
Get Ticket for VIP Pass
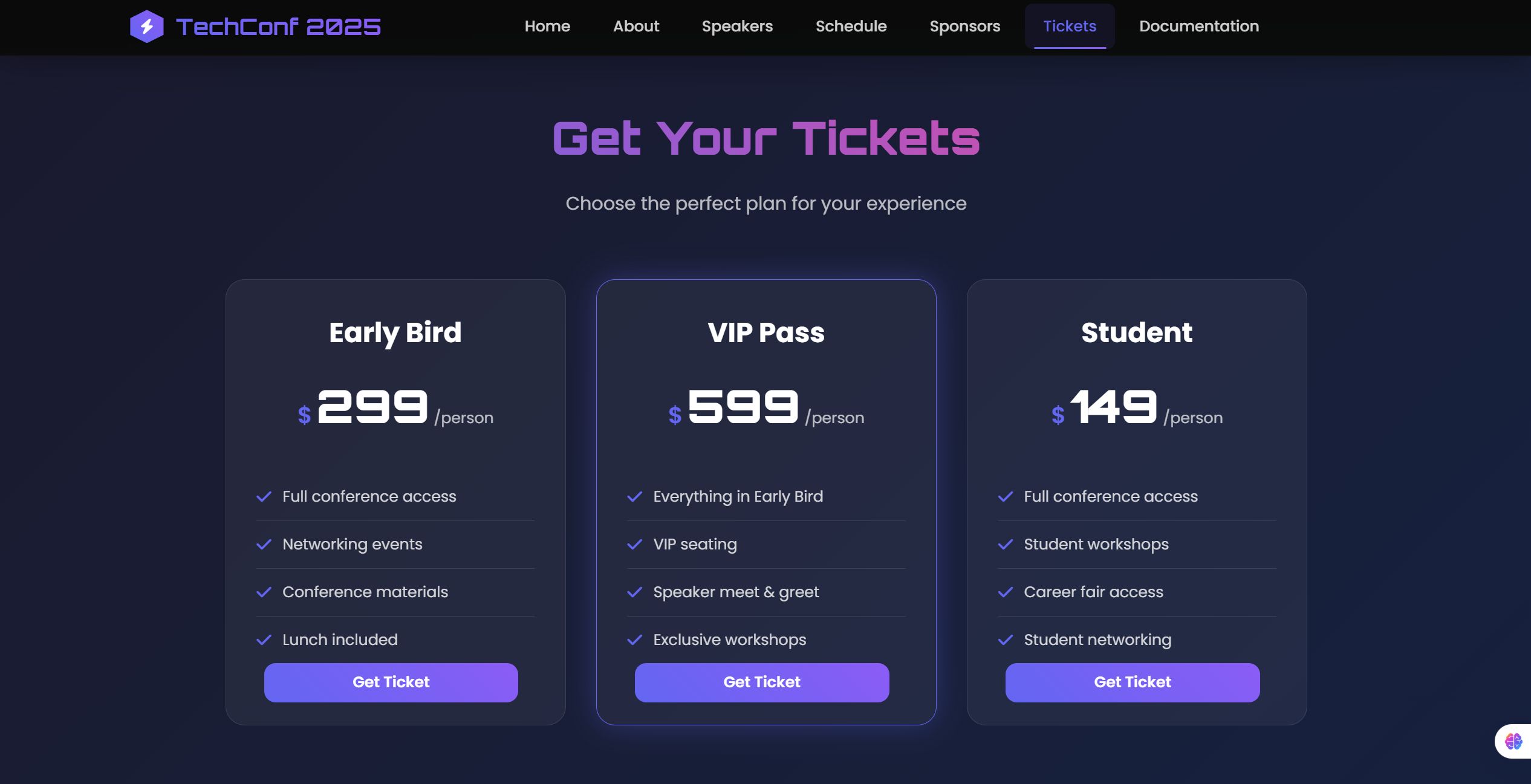click(761, 682)
